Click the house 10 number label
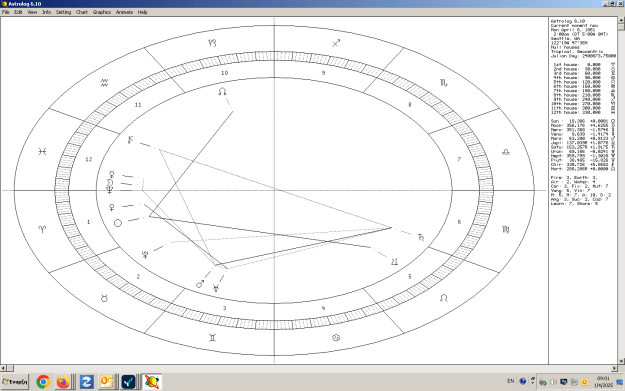Image resolution: width=625 pixels, height=391 pixels. point(224,73)
